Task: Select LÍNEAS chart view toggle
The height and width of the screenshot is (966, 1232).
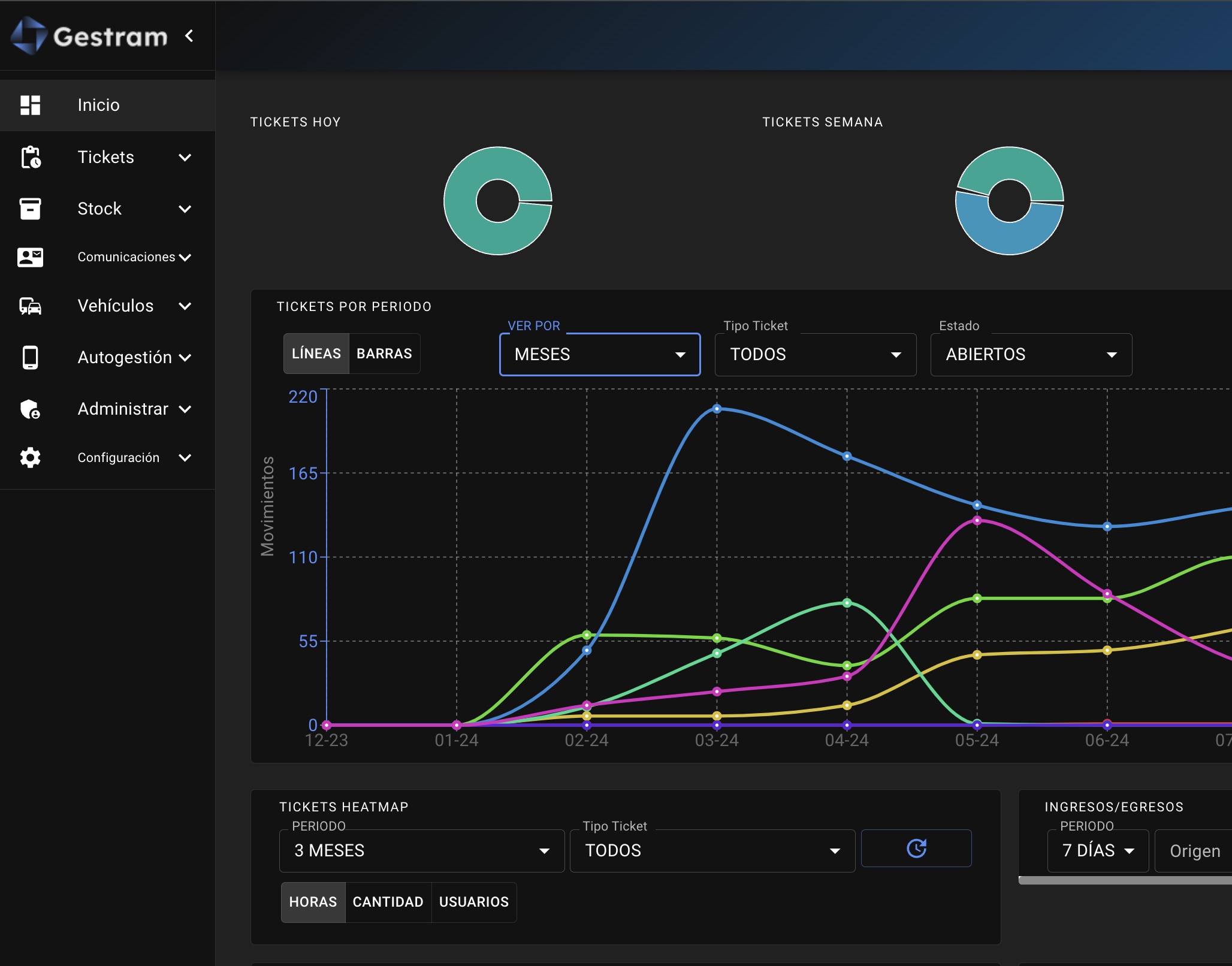Action: (x=316, y=354)
